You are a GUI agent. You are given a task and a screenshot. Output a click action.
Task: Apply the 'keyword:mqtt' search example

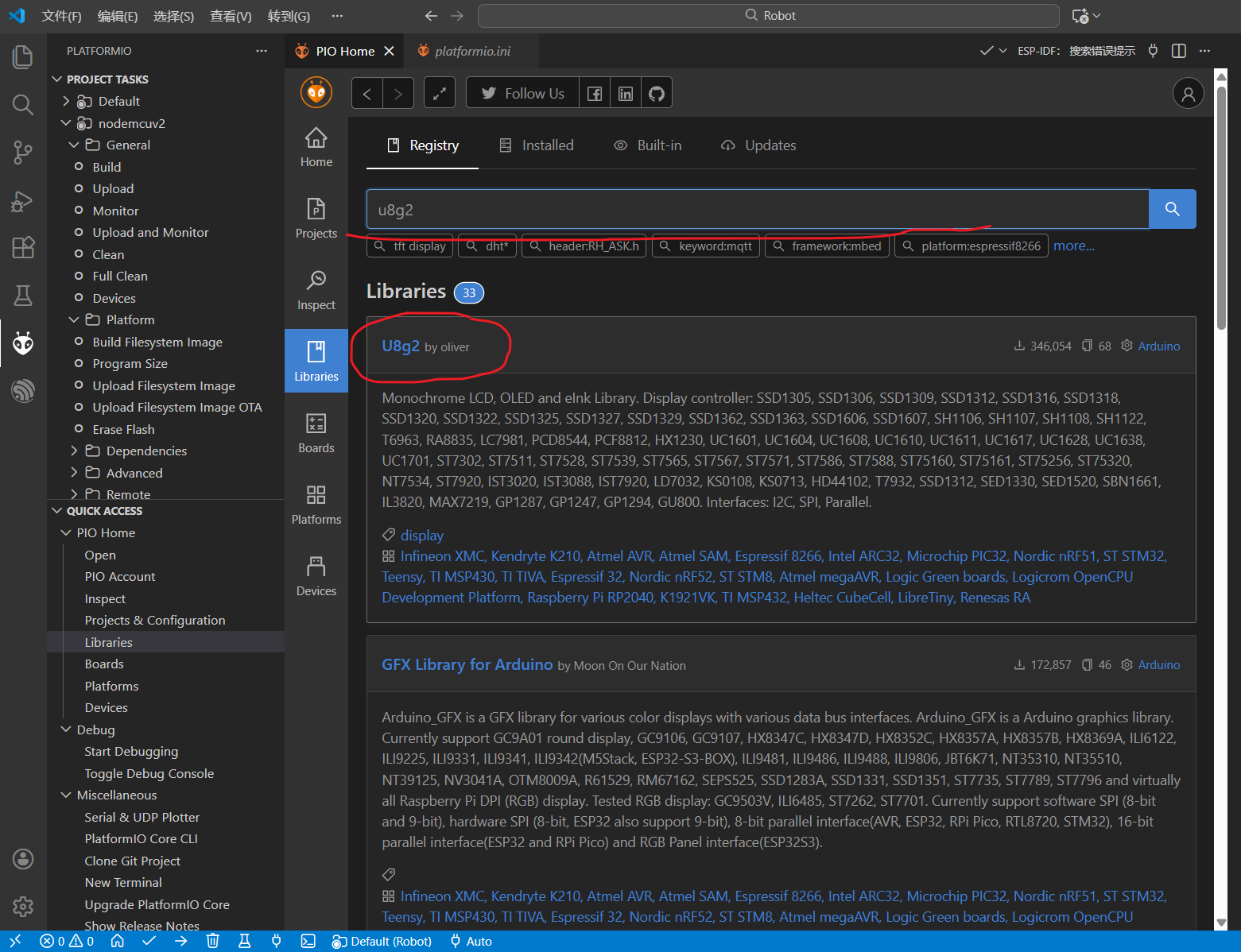pyautogui.click(x=706, y=246)
